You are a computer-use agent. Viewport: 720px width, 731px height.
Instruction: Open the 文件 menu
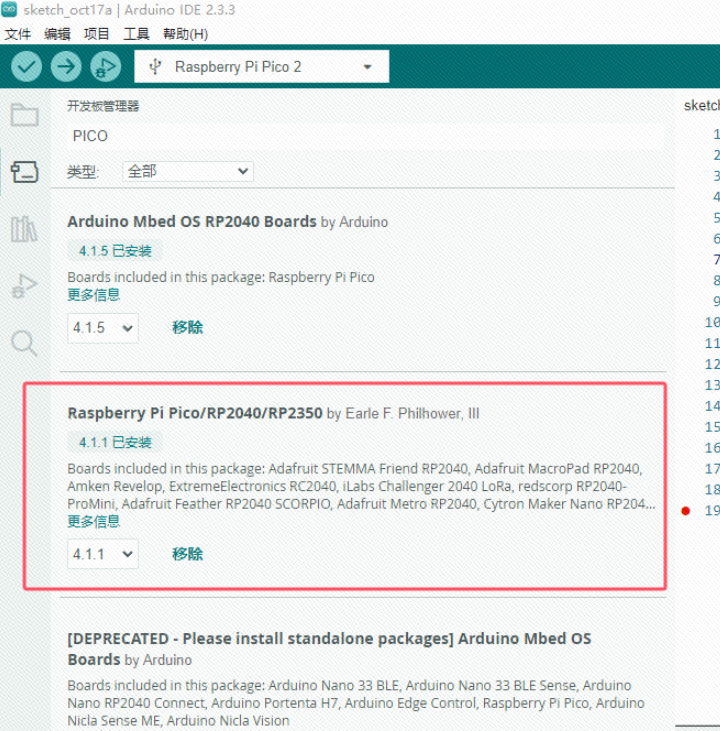tap(17, 34)
